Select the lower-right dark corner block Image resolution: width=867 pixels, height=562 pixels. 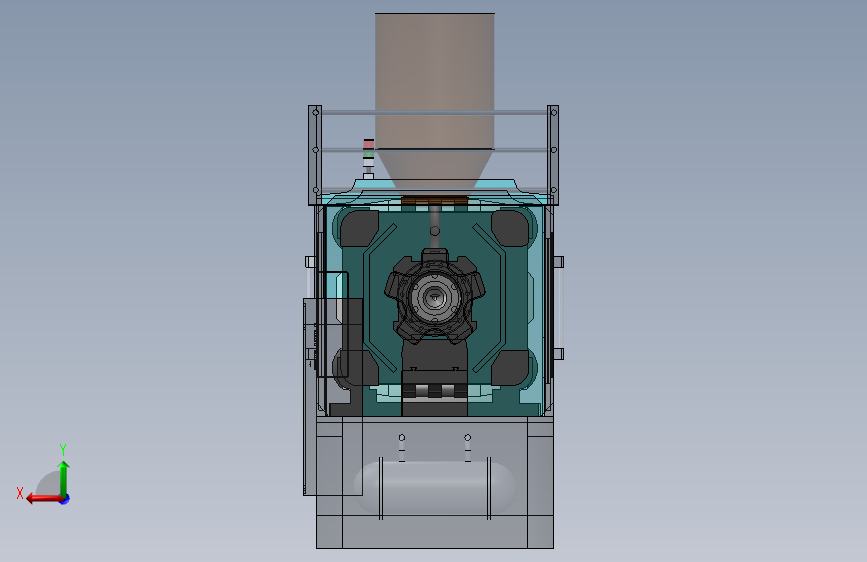[x=510, y=368]
